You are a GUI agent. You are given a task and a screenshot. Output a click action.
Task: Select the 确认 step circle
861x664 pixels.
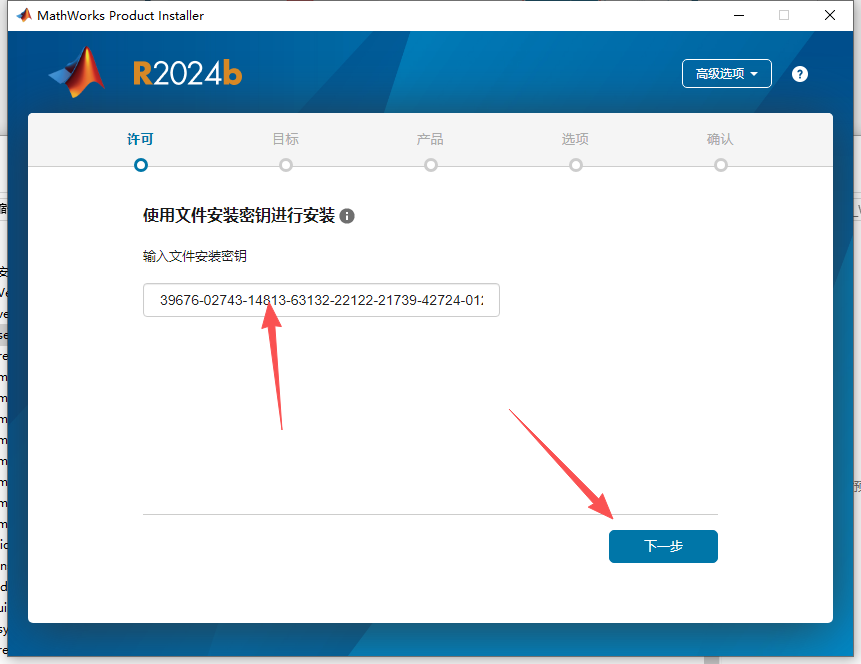pyautogui.click(x=720, y=165)
